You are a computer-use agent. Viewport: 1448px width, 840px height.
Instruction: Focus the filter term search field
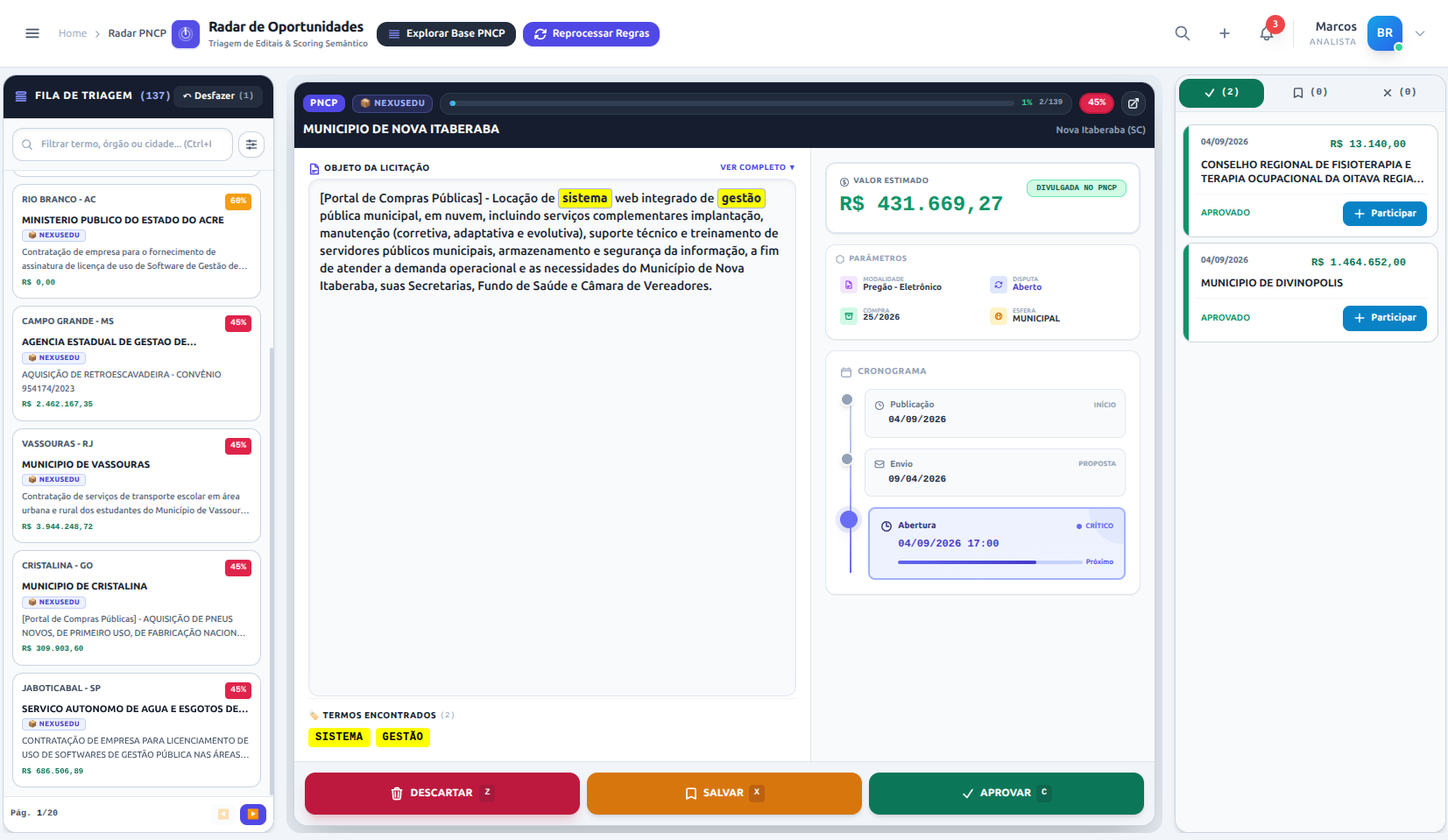point(123,145)
